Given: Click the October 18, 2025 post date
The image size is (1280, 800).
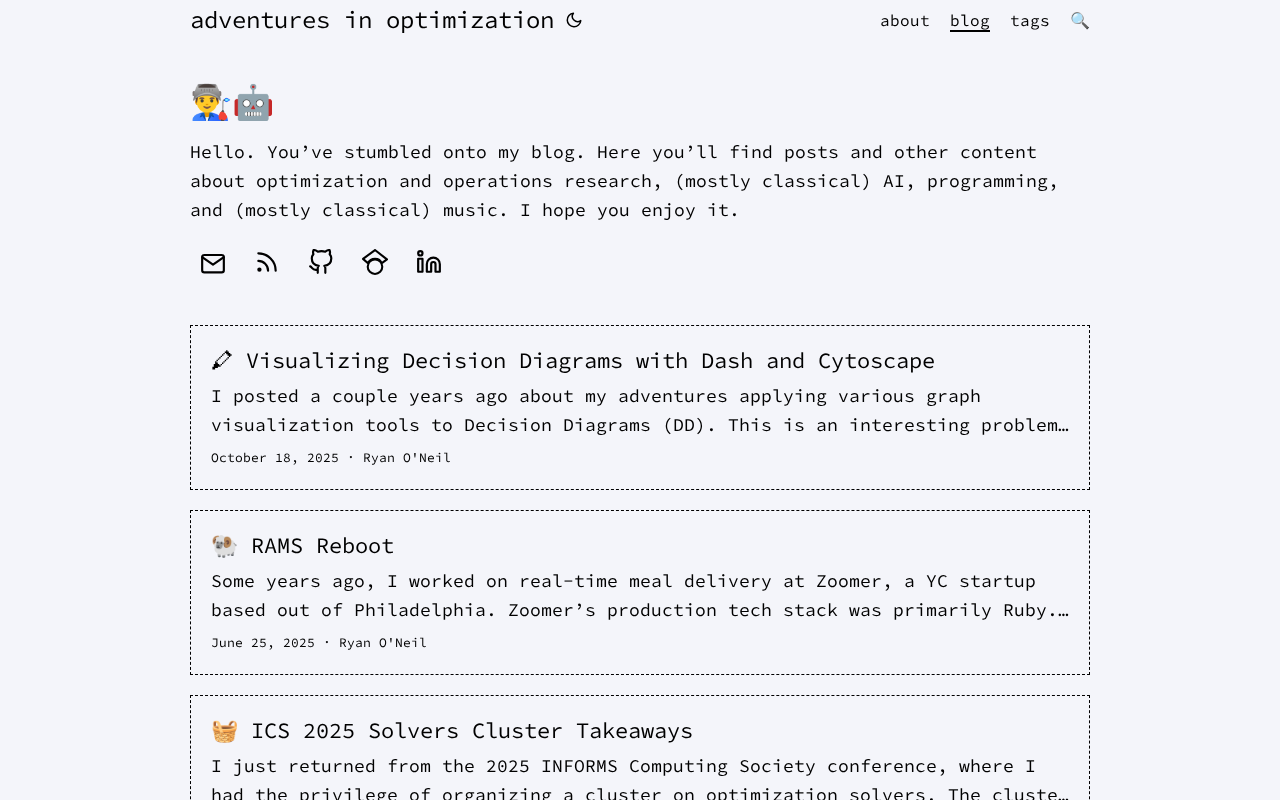Looking at the screenshot, I should [x=275, y=458].
